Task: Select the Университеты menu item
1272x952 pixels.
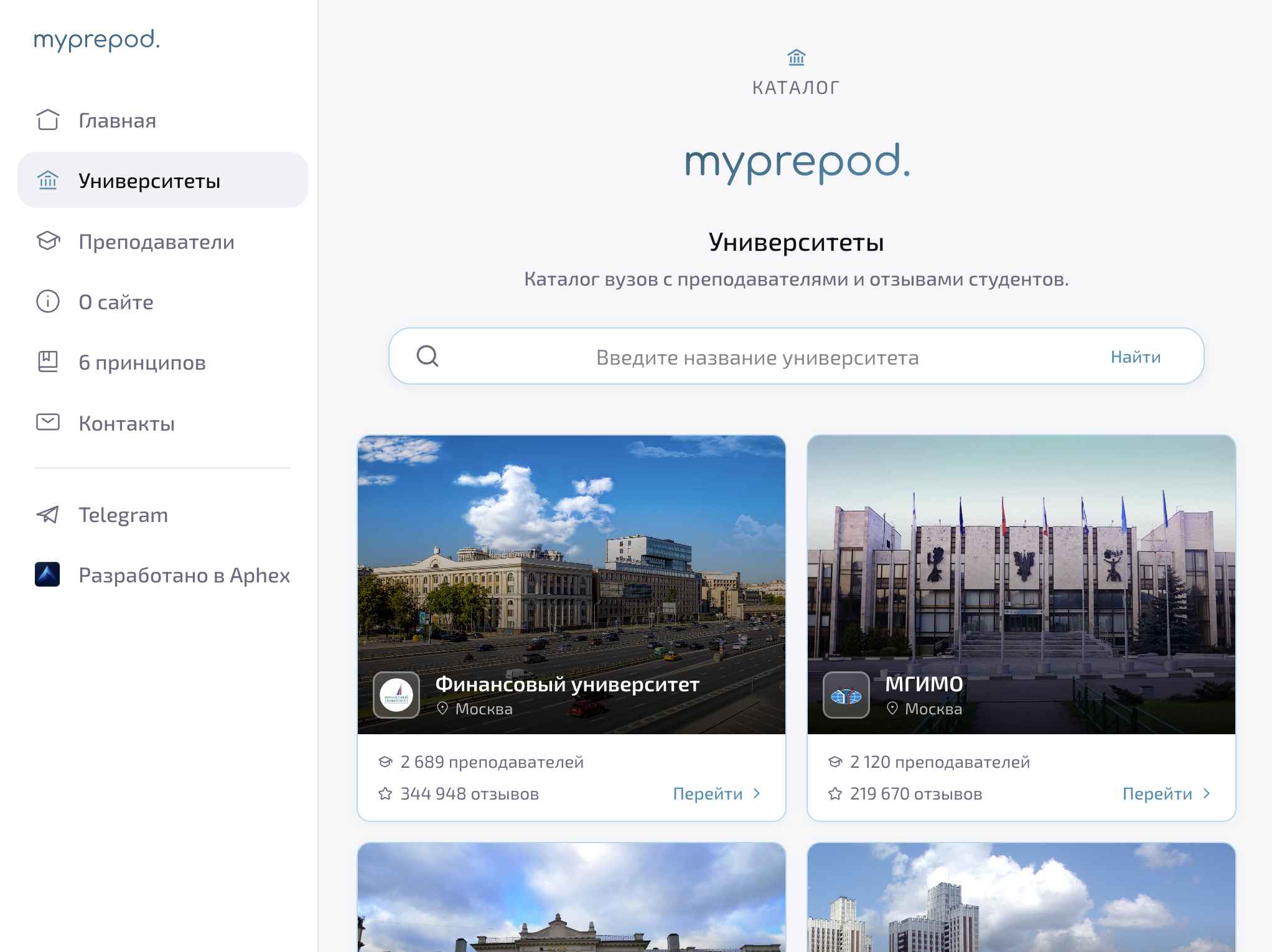Action: coord(162,180)
